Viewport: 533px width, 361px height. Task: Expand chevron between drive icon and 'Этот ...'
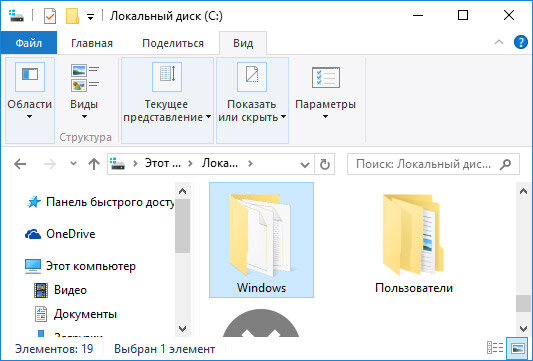[135, 164]
